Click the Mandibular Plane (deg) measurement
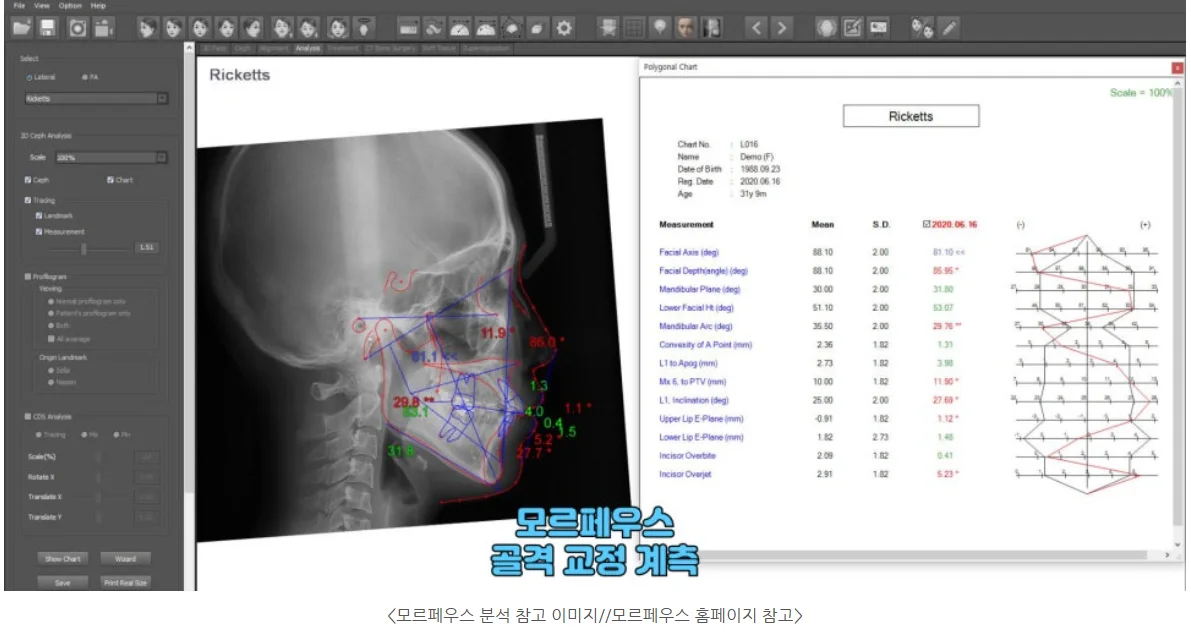The height and width of the screenshot is (633, 1191). (700, 290)
